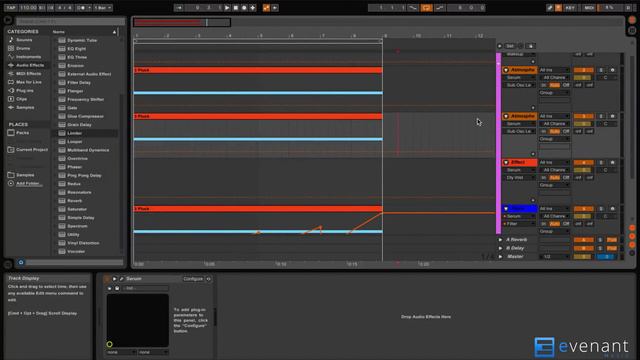Click the Arrangement Record button
Image resolution: width=640 pixels, height=360 pixels.
click(x=244, y=8)
